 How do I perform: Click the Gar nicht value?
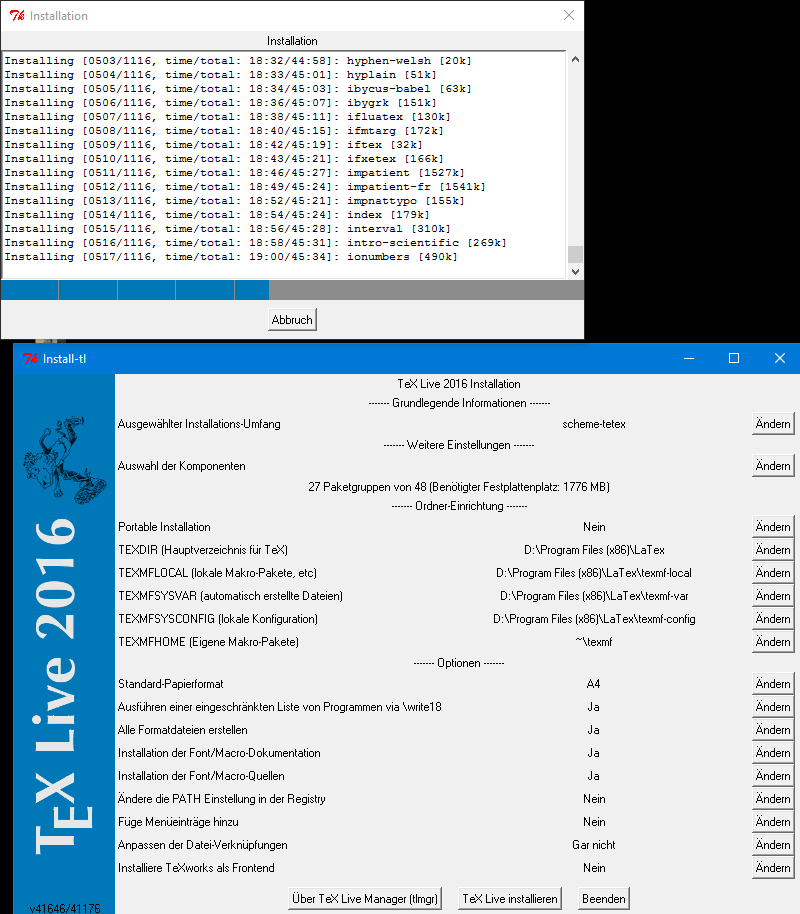[x=594, y=845]
